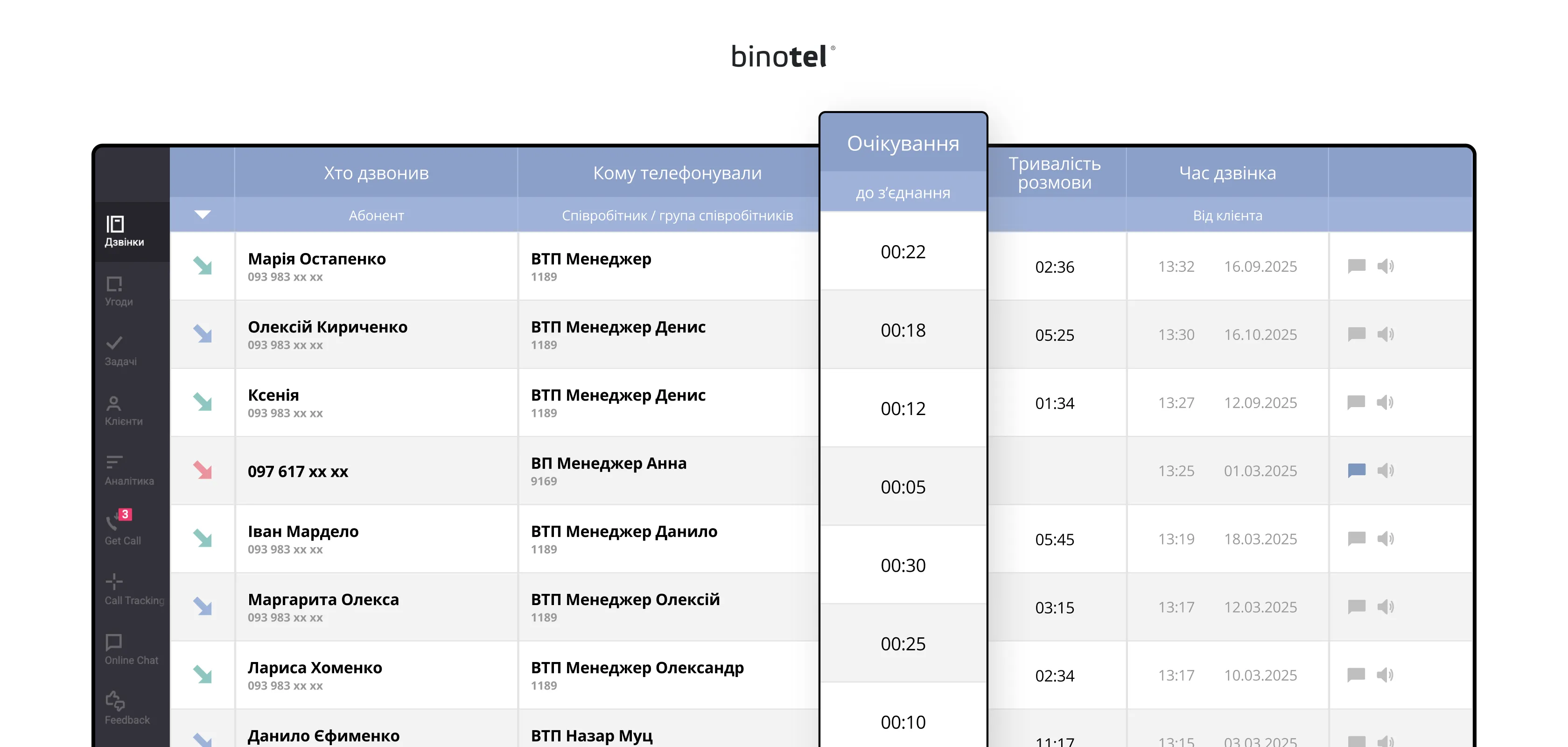Open Get Call with 3 notifications
The width and height of the screenshot is (1568, 747).
point(122,527)
